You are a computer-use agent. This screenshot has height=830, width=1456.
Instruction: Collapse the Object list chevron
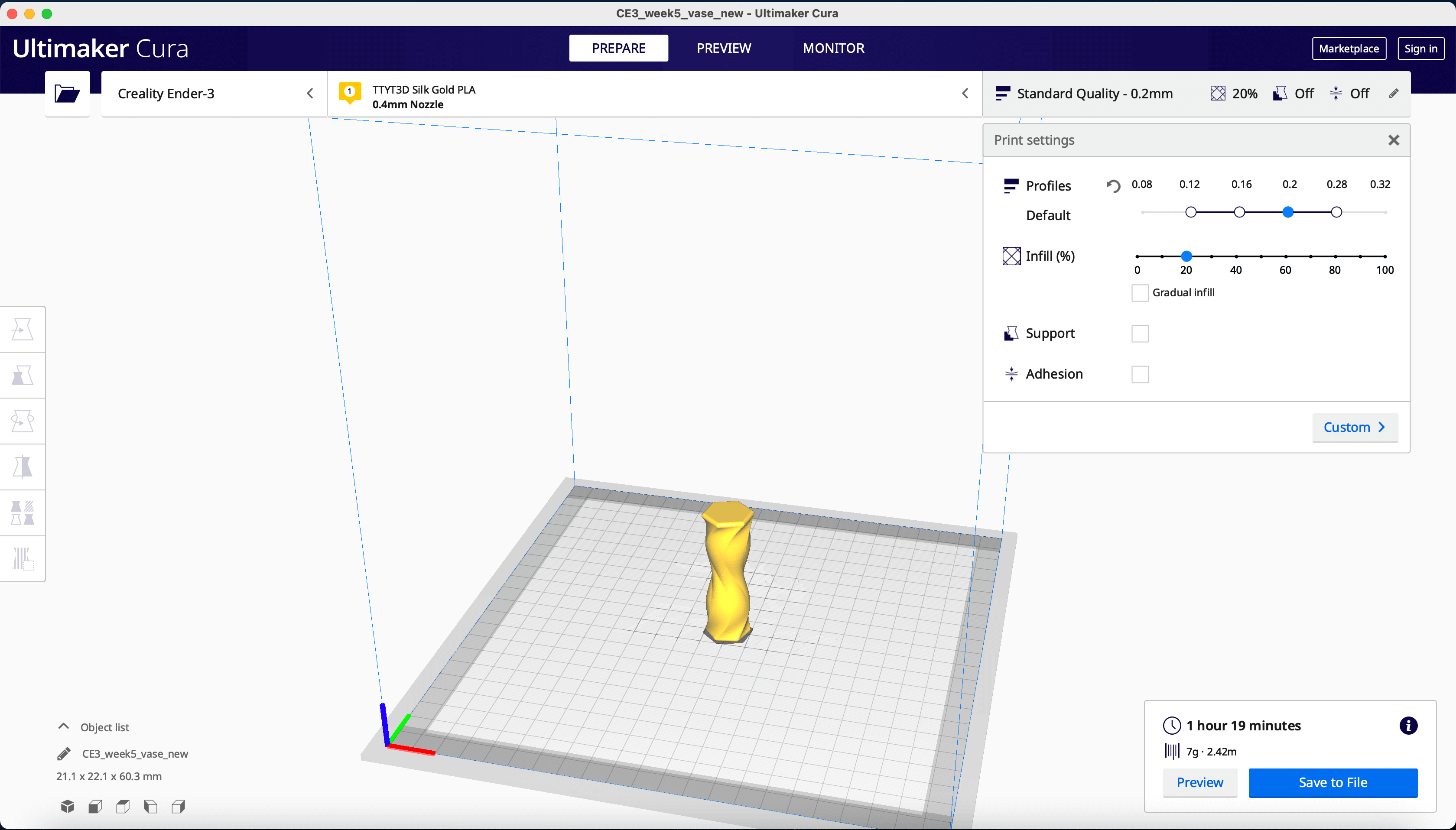[63, 726]
